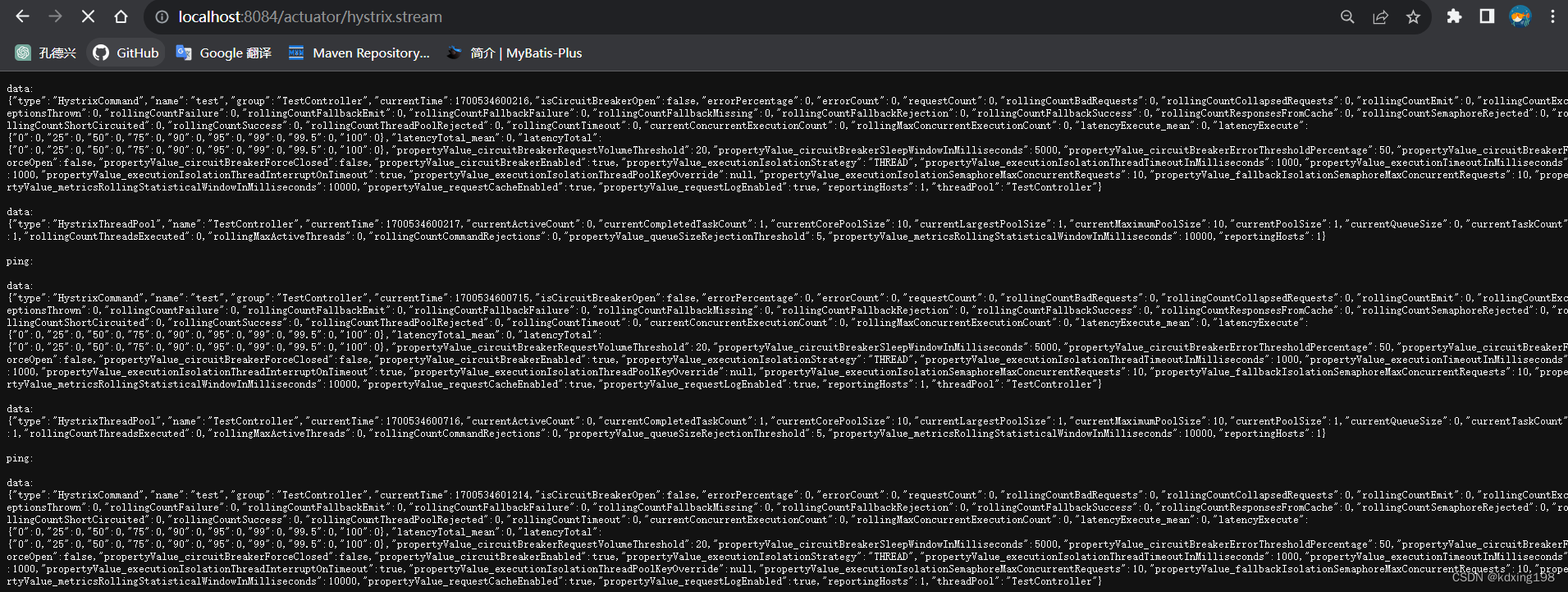Click the first "ping:" line

[x=20, y=261]
